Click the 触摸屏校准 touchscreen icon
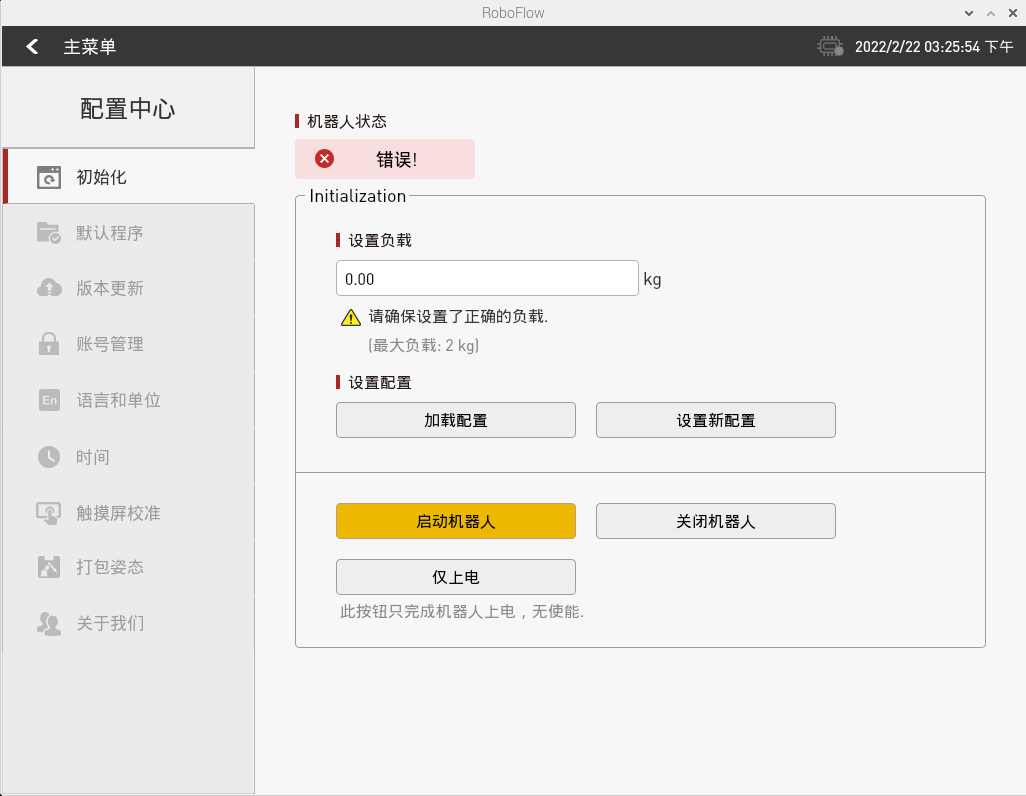 click(x=49, y=513)
